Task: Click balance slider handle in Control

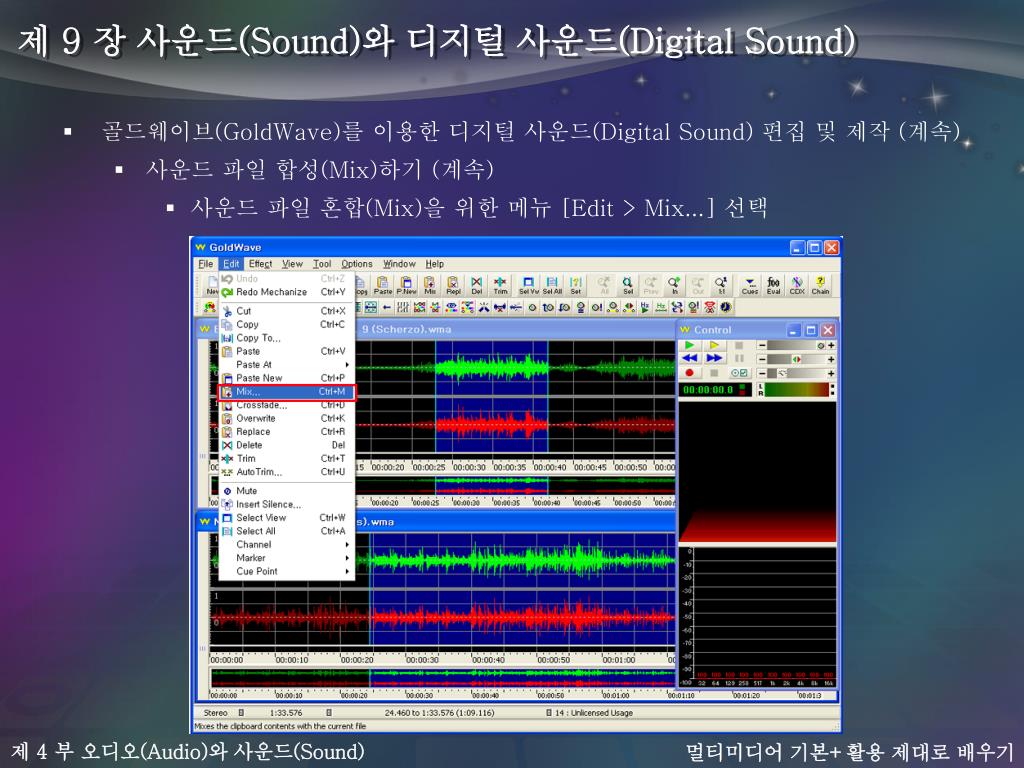Action: (x=797, y=359)
